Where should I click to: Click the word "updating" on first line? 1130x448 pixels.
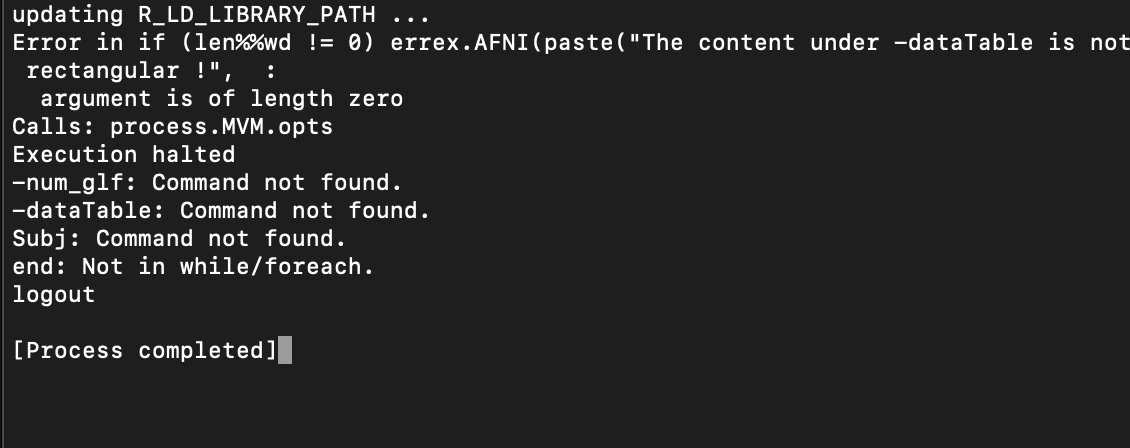(x=68, y=14)
